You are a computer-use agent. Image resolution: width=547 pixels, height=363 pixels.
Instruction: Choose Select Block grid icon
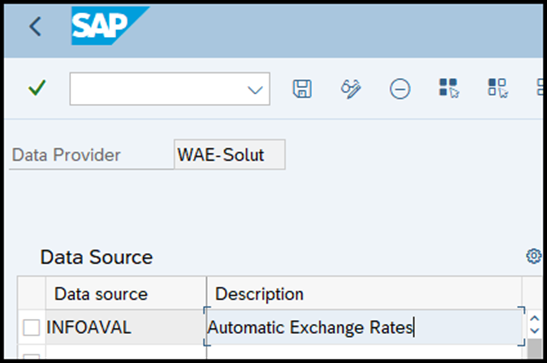[x=498, y=88]
